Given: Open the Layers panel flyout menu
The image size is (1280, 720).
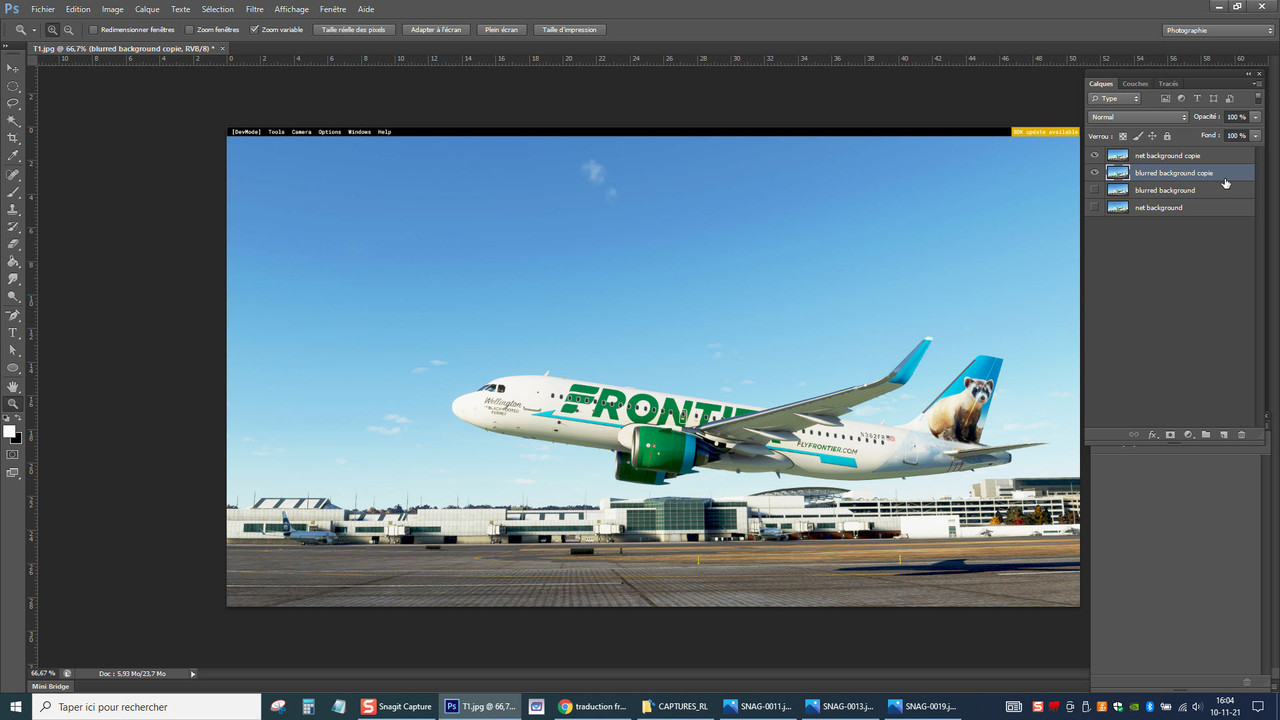Looking at the screenshot, I should pos(1258,84).
